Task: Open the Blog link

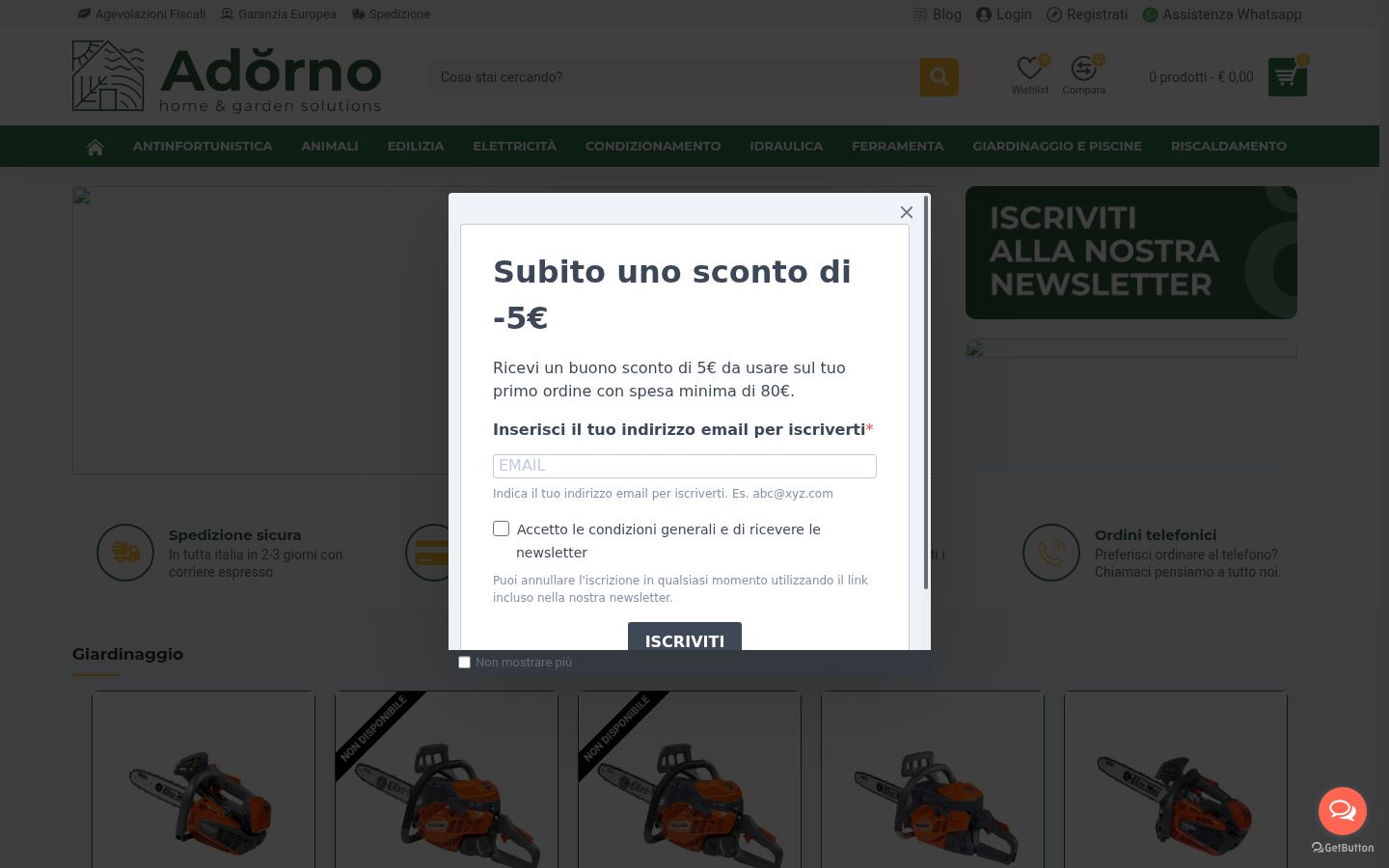Action: (x=938, y=14)
